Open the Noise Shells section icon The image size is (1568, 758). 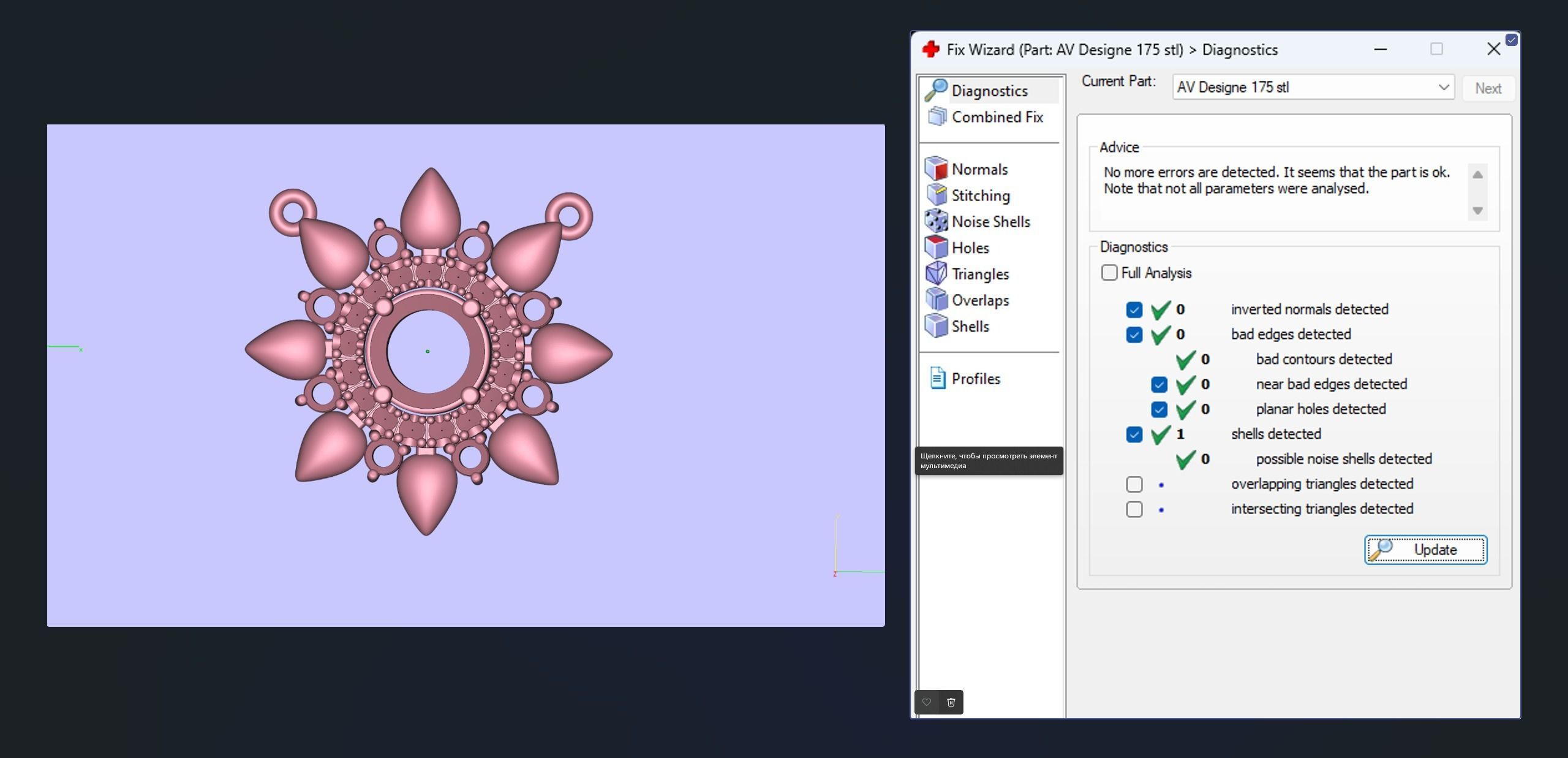tap(936, 221)
